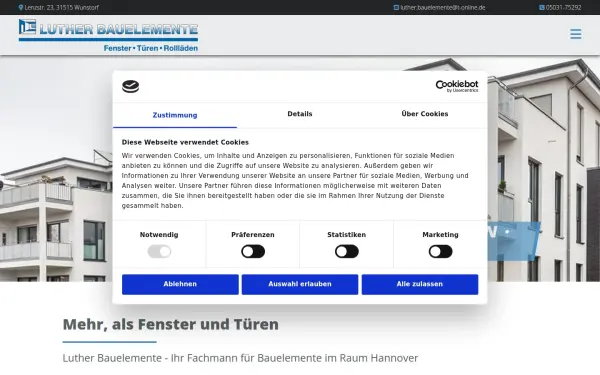Image resolution: width=600 pixels, height=375 pixels.
Task: Click the luther.bauelemente email address link
Action: 443,7
